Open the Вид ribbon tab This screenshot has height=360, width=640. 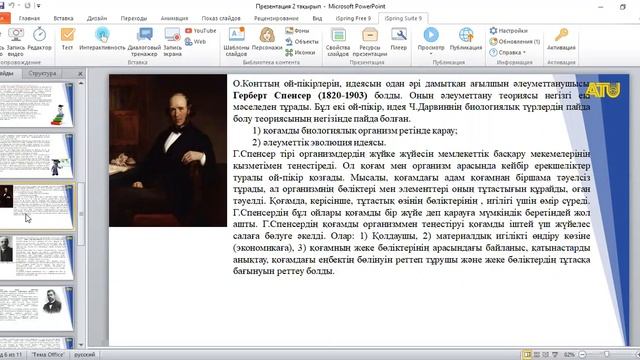317,18
